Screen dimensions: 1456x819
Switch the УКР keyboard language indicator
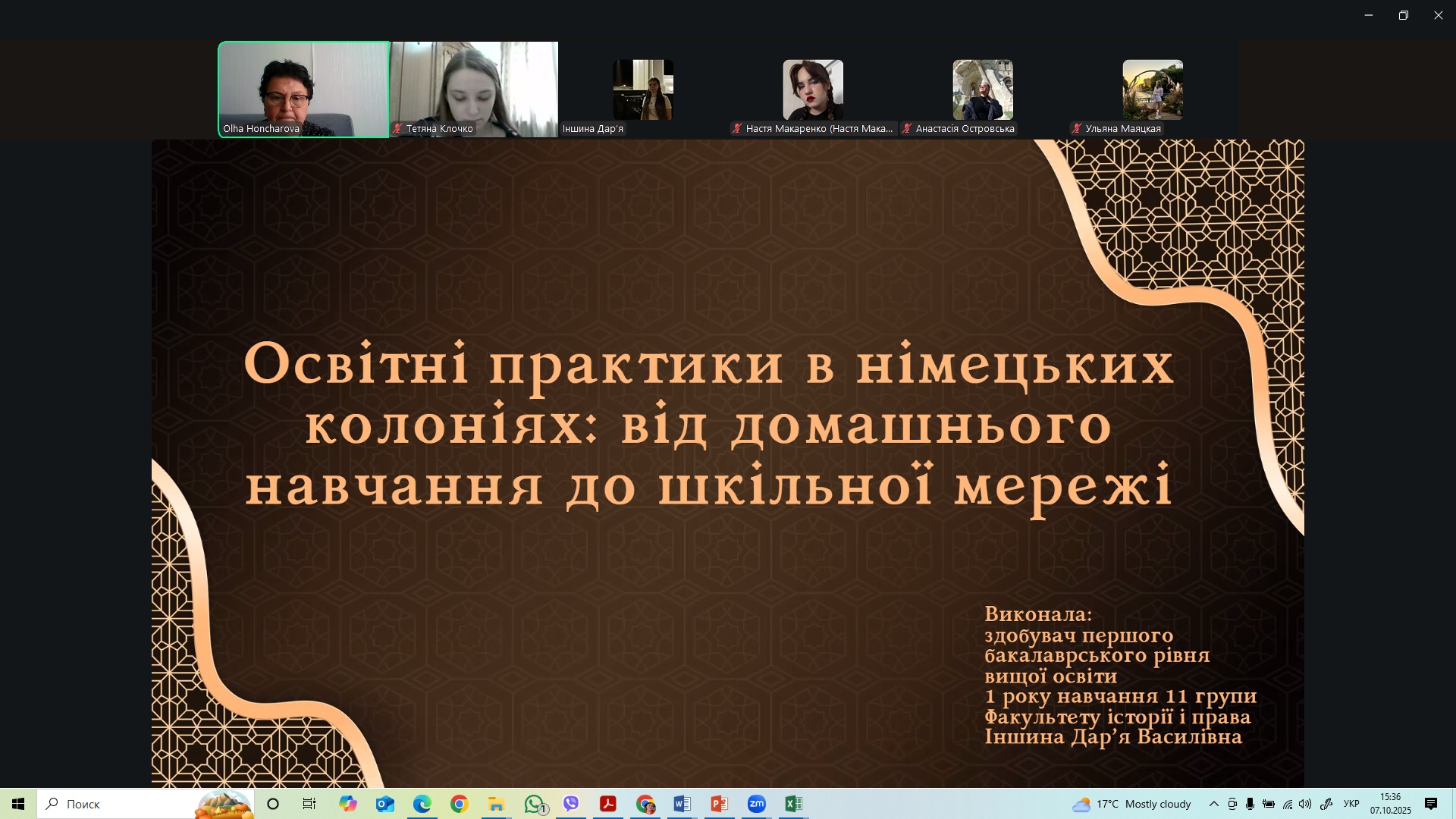(x=1351, y=804)
